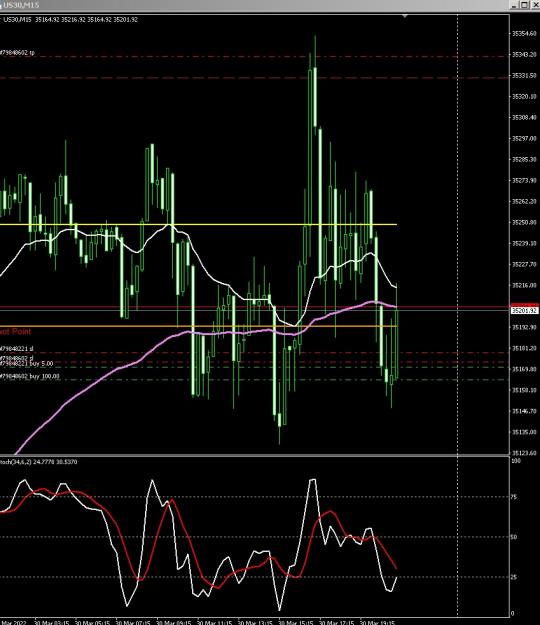Click the yellow horizontal line
Image resolution: width=540 pixels, height=625 pixels.
click(x=198, y=224)
